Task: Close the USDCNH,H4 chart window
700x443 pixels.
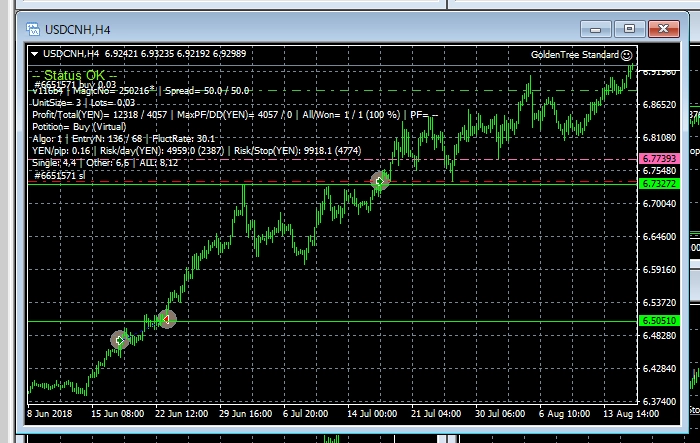Action: pos(663,29)
